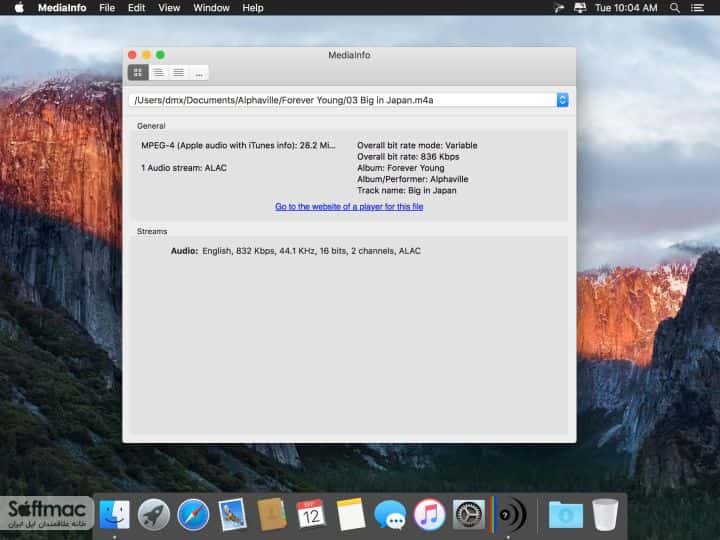Switch to the Tree view toolbar icon
The width and height of the screenshot is (720, 540).
158,73
